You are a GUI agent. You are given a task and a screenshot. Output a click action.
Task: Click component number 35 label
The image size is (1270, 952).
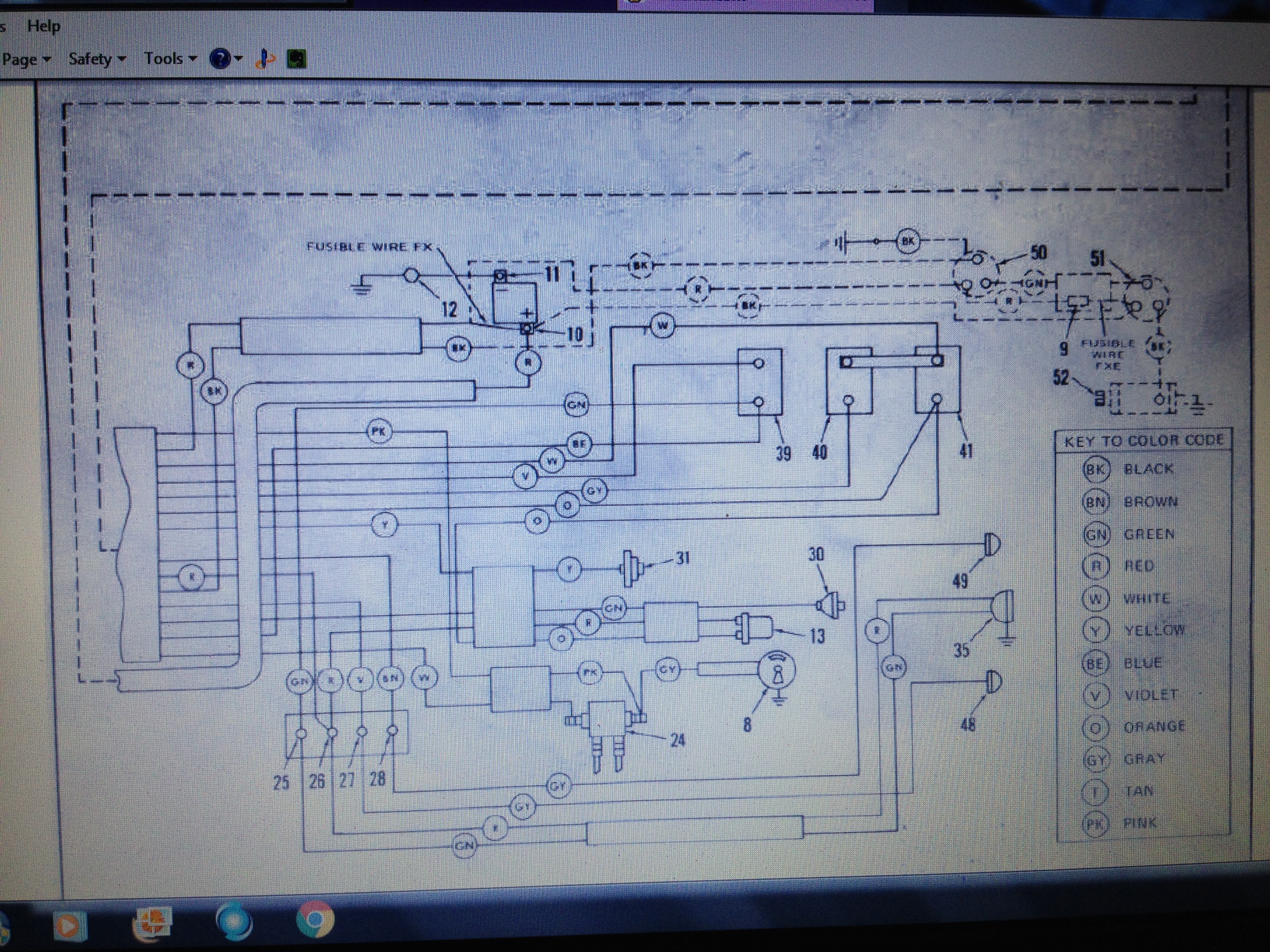click(962, 651)
